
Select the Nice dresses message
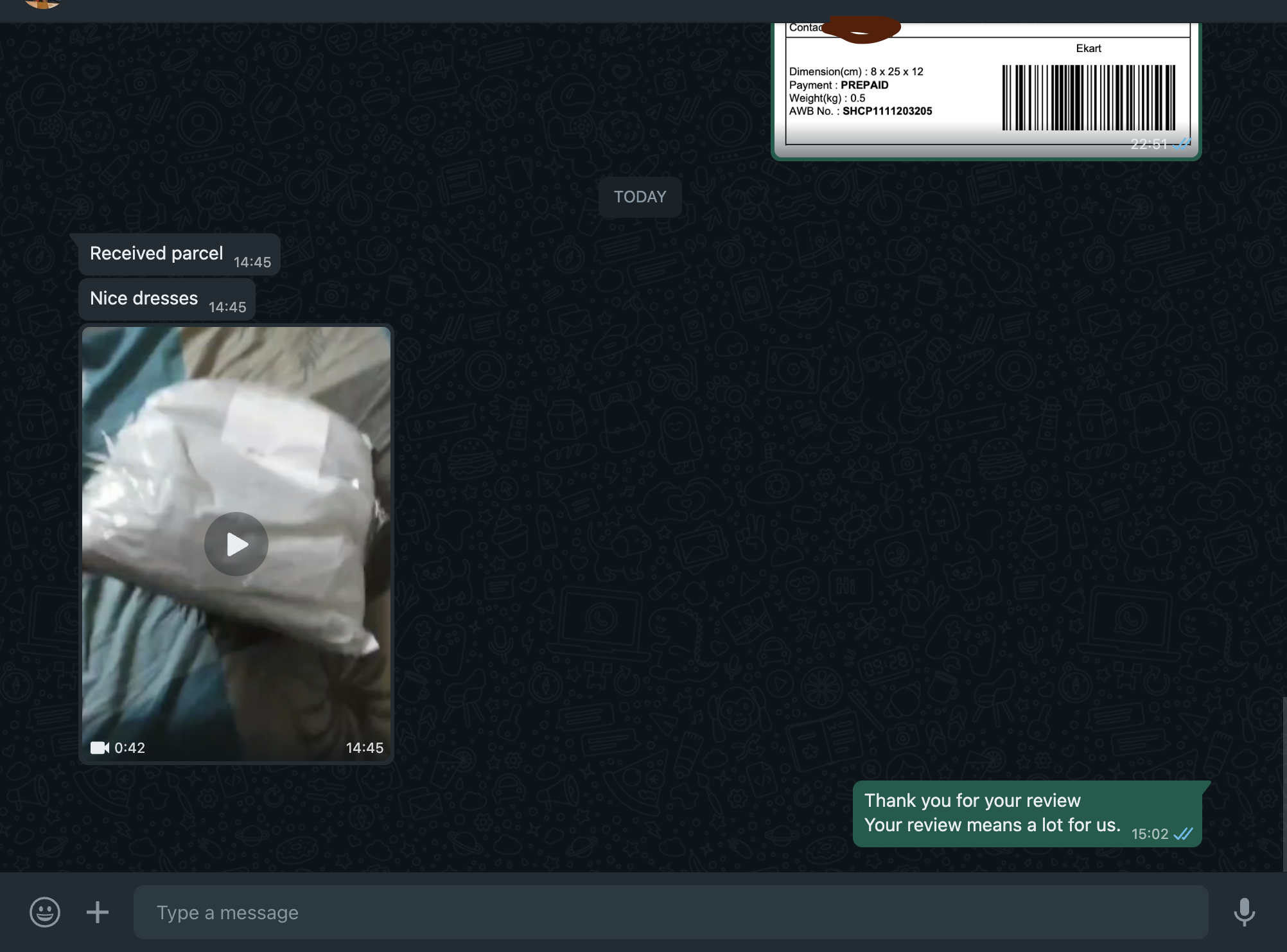click(x=144, y=299)
